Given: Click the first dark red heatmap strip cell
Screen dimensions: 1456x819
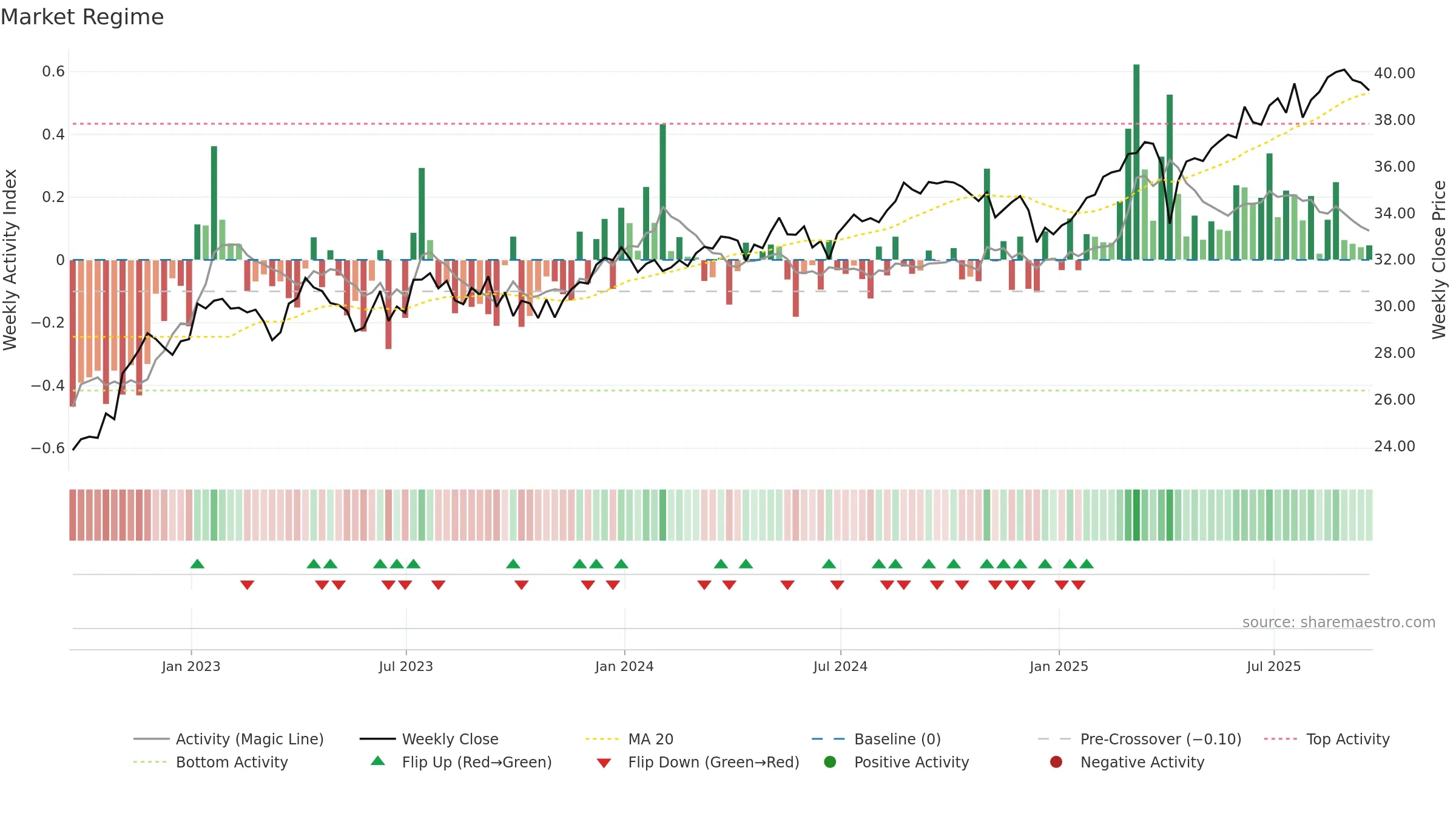Looking at the screenshot, I should (x=73, y=515).
